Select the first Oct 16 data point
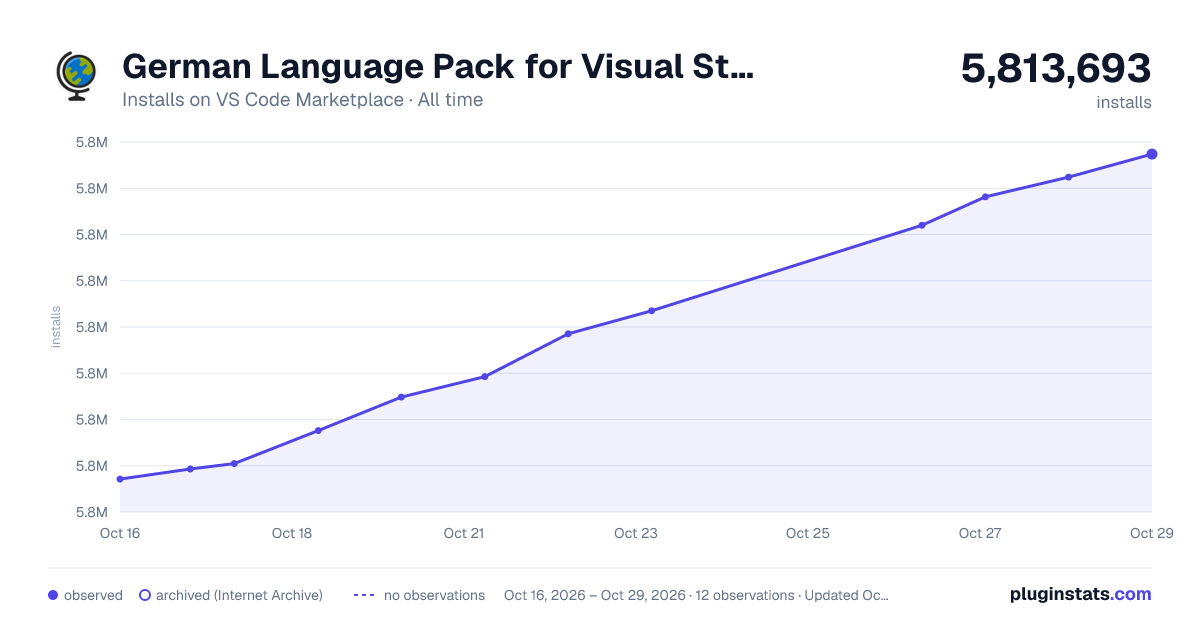 120,479
